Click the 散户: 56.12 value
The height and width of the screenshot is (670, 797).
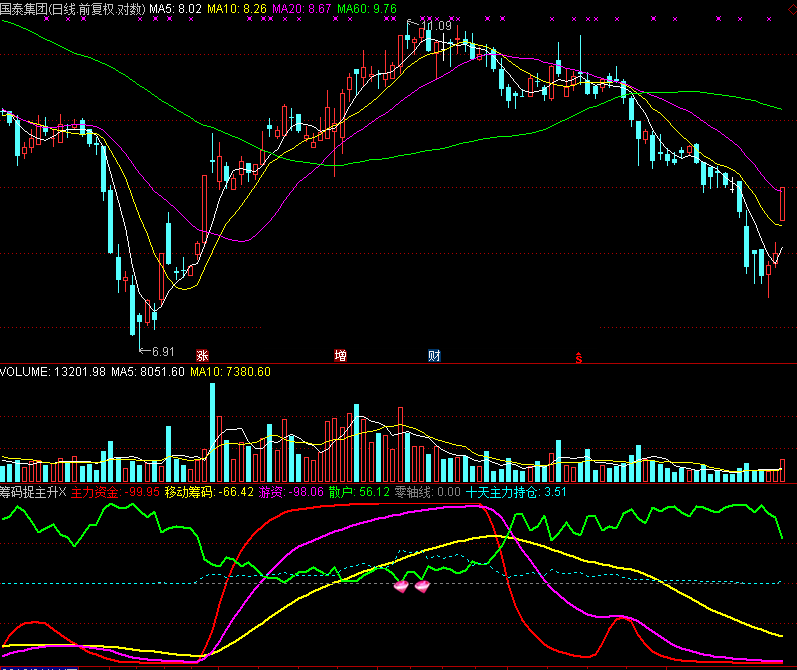pos(359,492)
